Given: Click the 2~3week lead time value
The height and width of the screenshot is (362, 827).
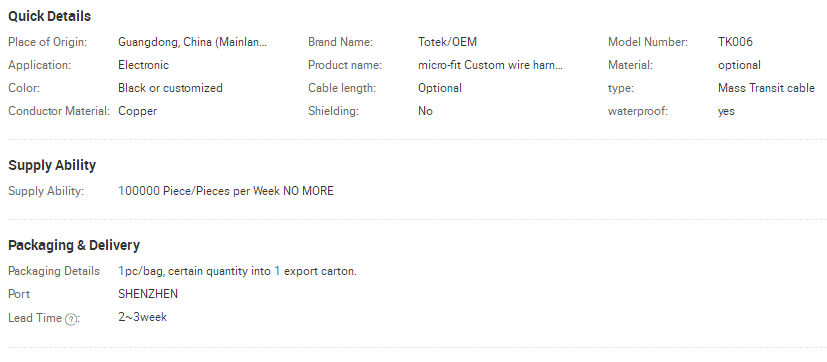Looking at the screenshot, I should (x=142, y=317).
